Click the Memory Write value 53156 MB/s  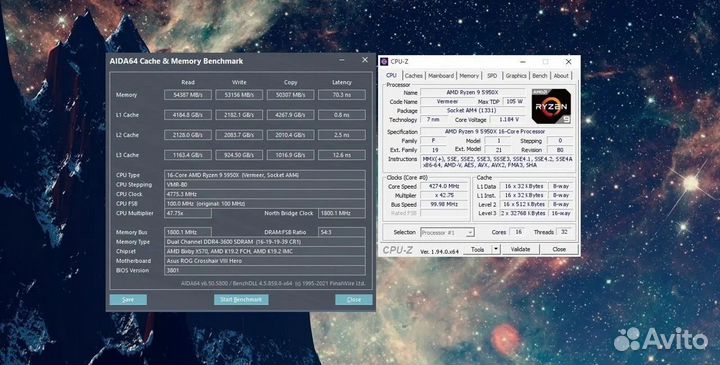tap(239, 95)
